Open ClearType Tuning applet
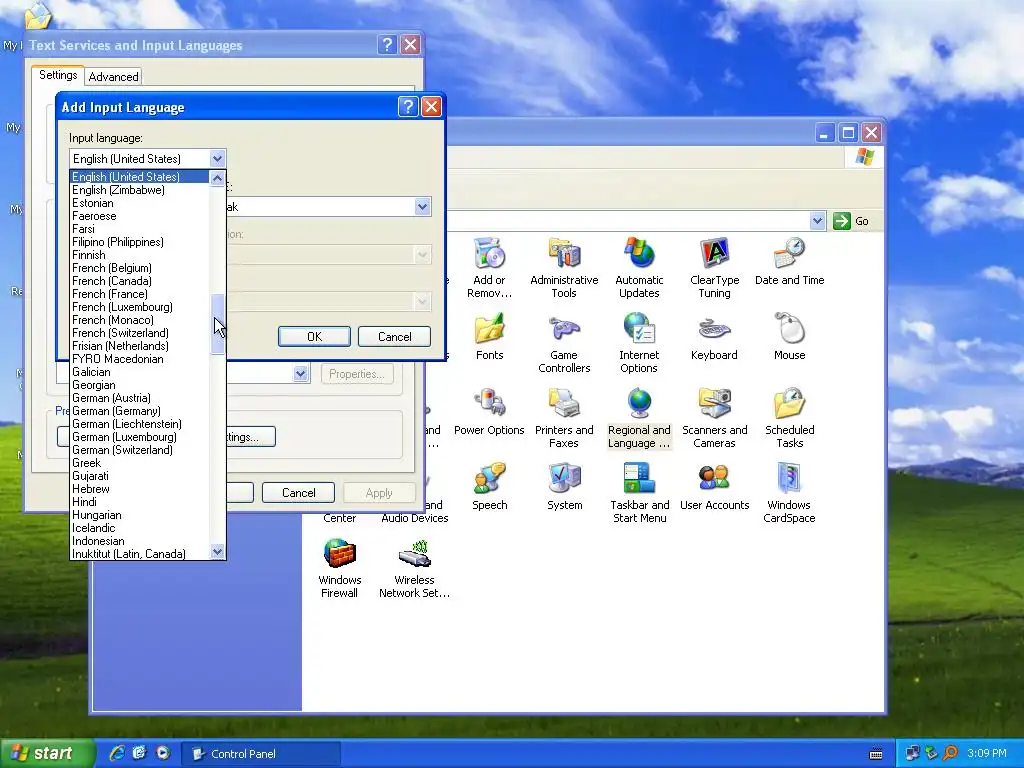 (x=714, y=268)
